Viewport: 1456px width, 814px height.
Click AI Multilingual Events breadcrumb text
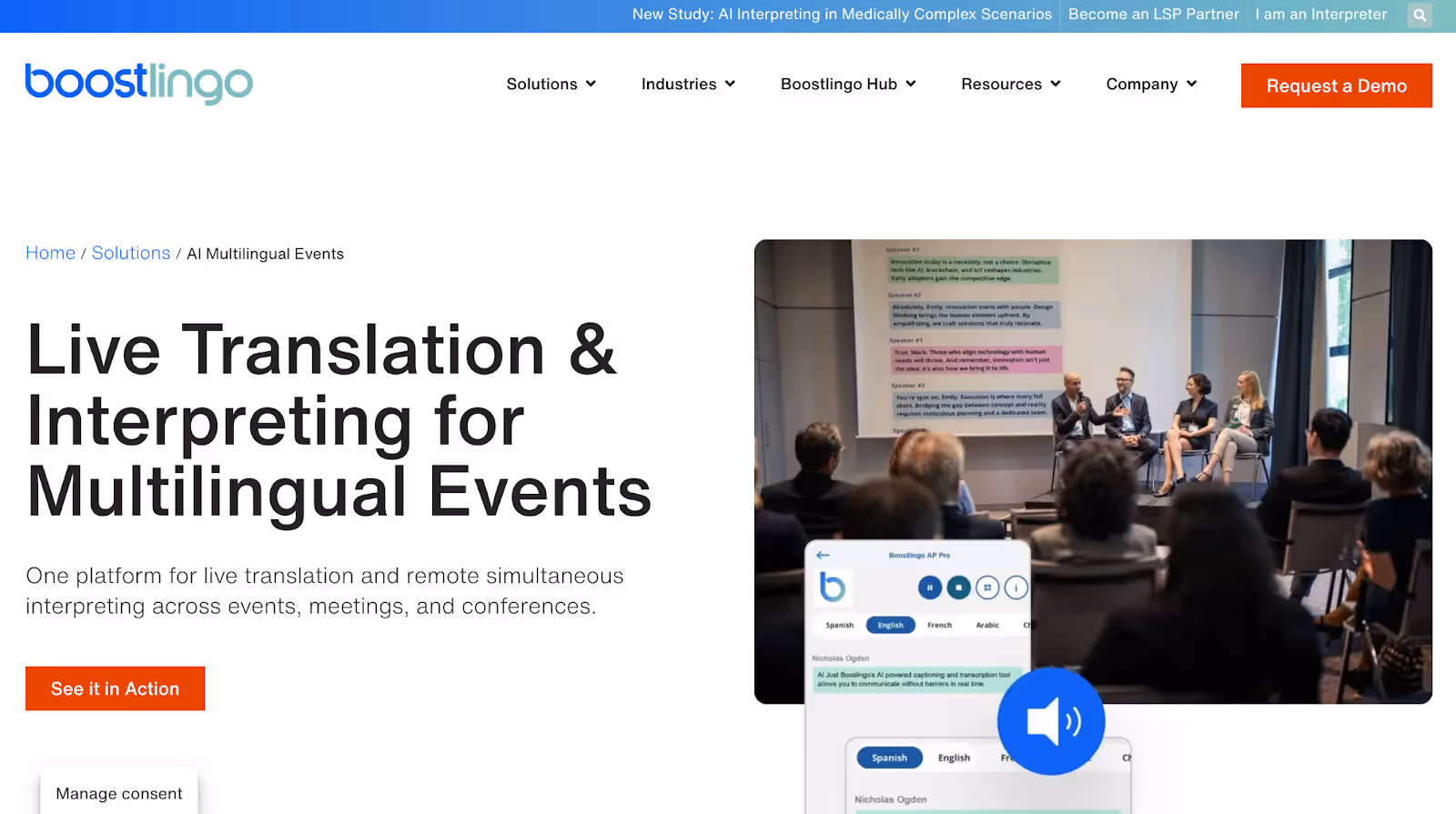point(266,254)
